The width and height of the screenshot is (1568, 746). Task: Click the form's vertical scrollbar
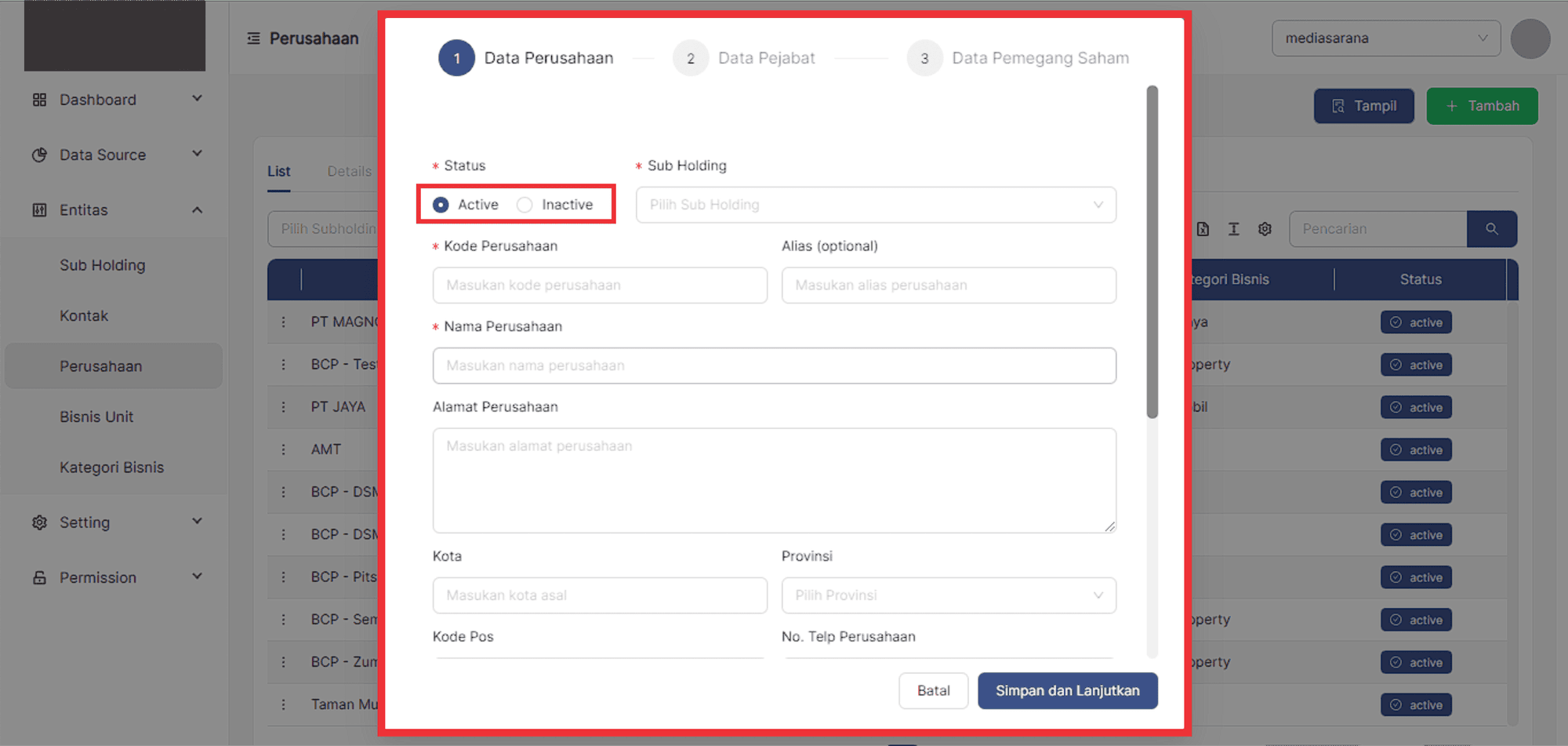point(1152,251)
